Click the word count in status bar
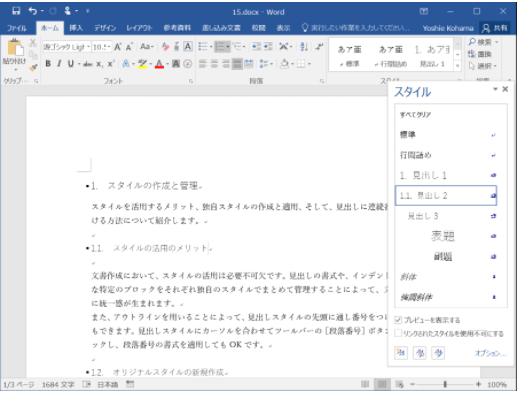This screenshot has width=519, height=395. [58, 385]
